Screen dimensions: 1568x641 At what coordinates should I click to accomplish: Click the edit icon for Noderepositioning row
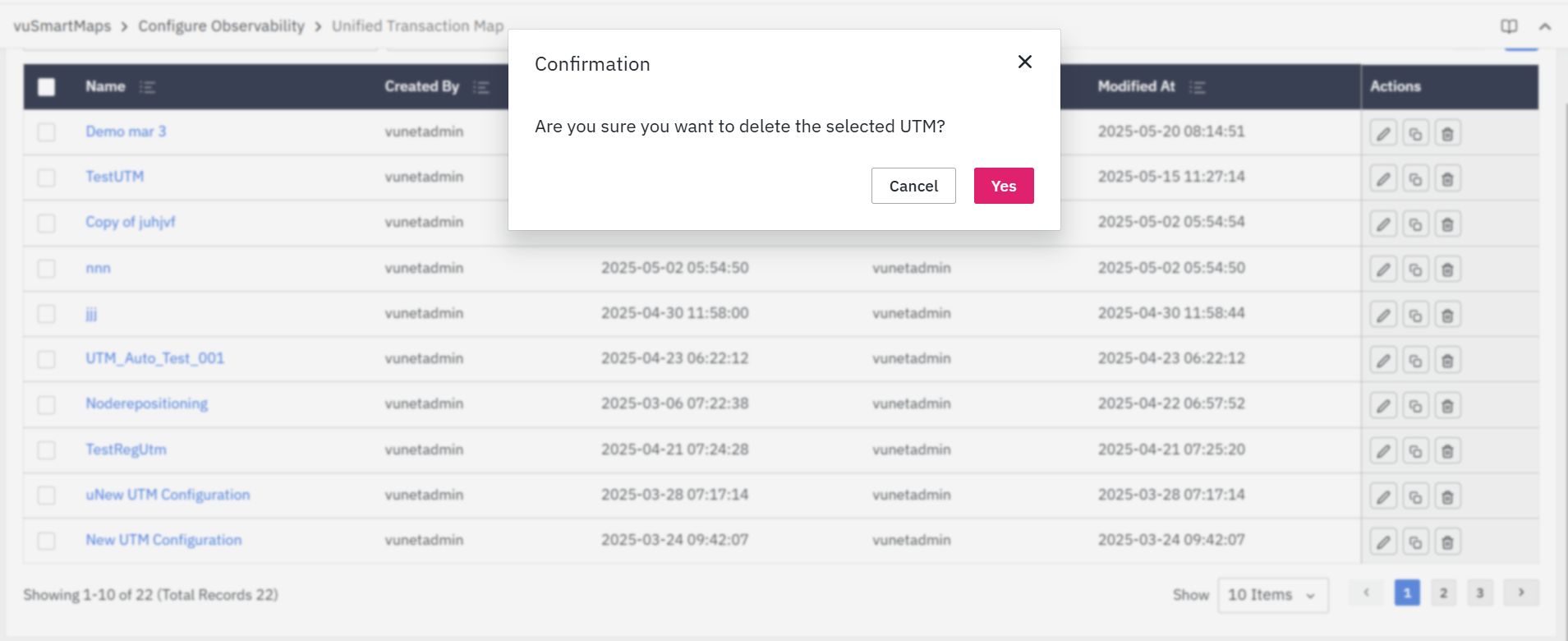coord(1383,405)
